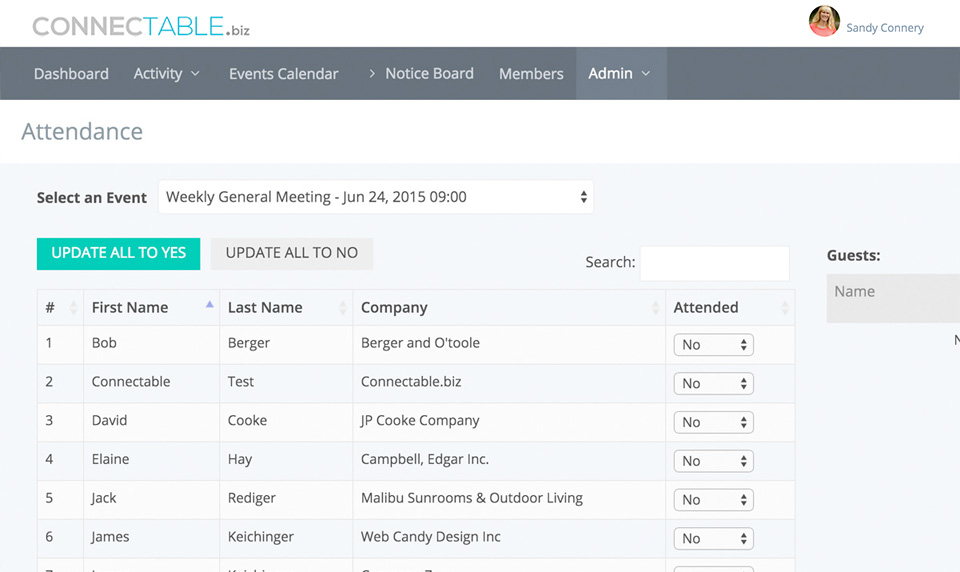This screenshot has height=572, width=960.
Task: Open Attended dropdown for Jack Rediger
Action: [x=713, y=500]
